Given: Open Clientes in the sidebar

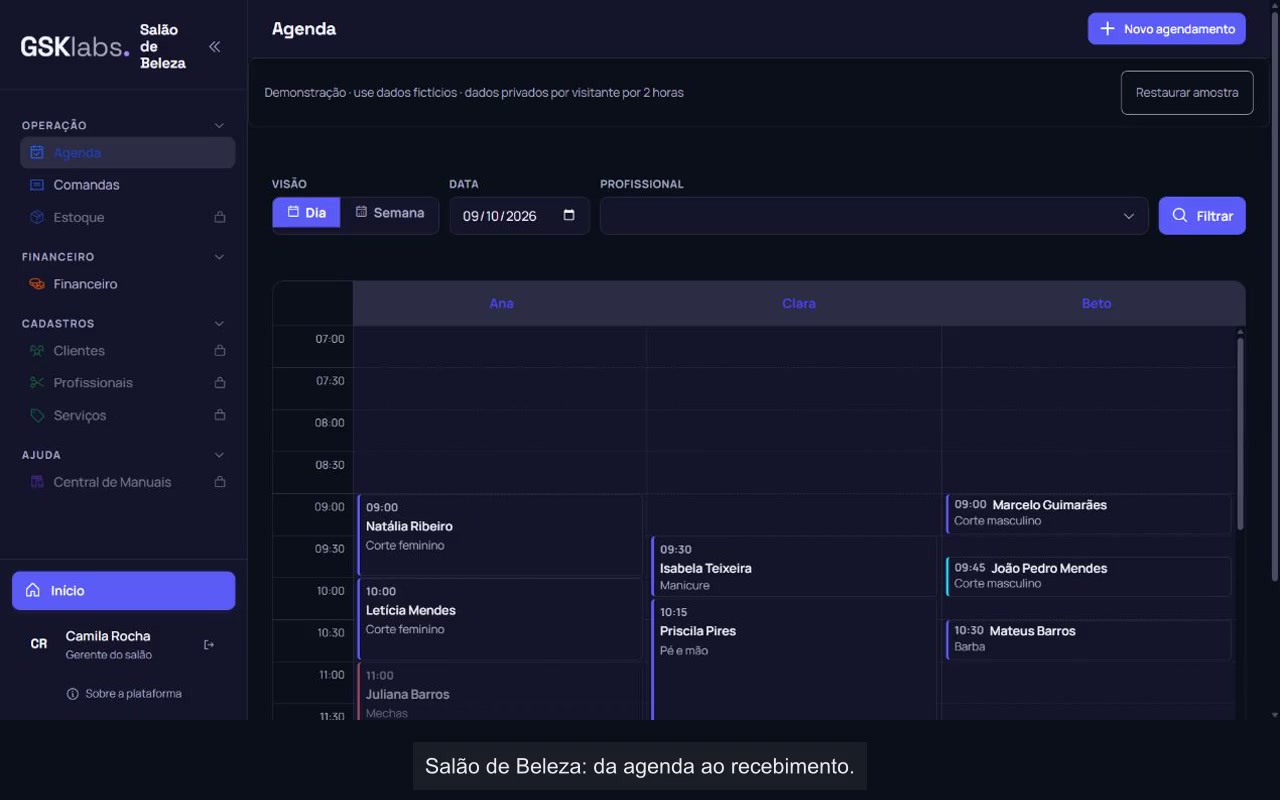Looking at the screenshot, I should 127,351.
